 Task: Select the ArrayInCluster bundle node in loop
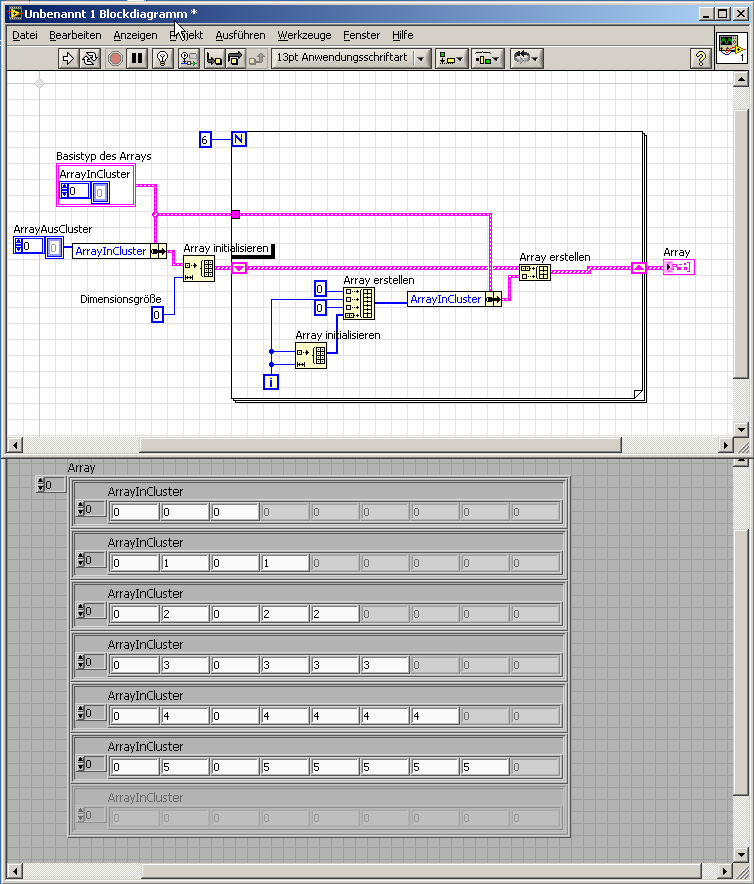[x=454, y=299]
